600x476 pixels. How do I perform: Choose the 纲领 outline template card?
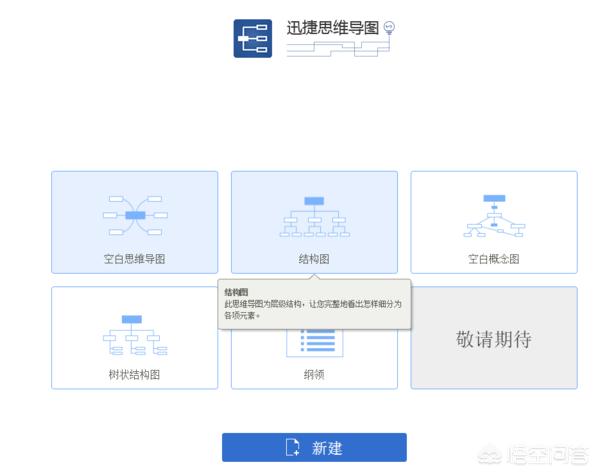[314, 359]
